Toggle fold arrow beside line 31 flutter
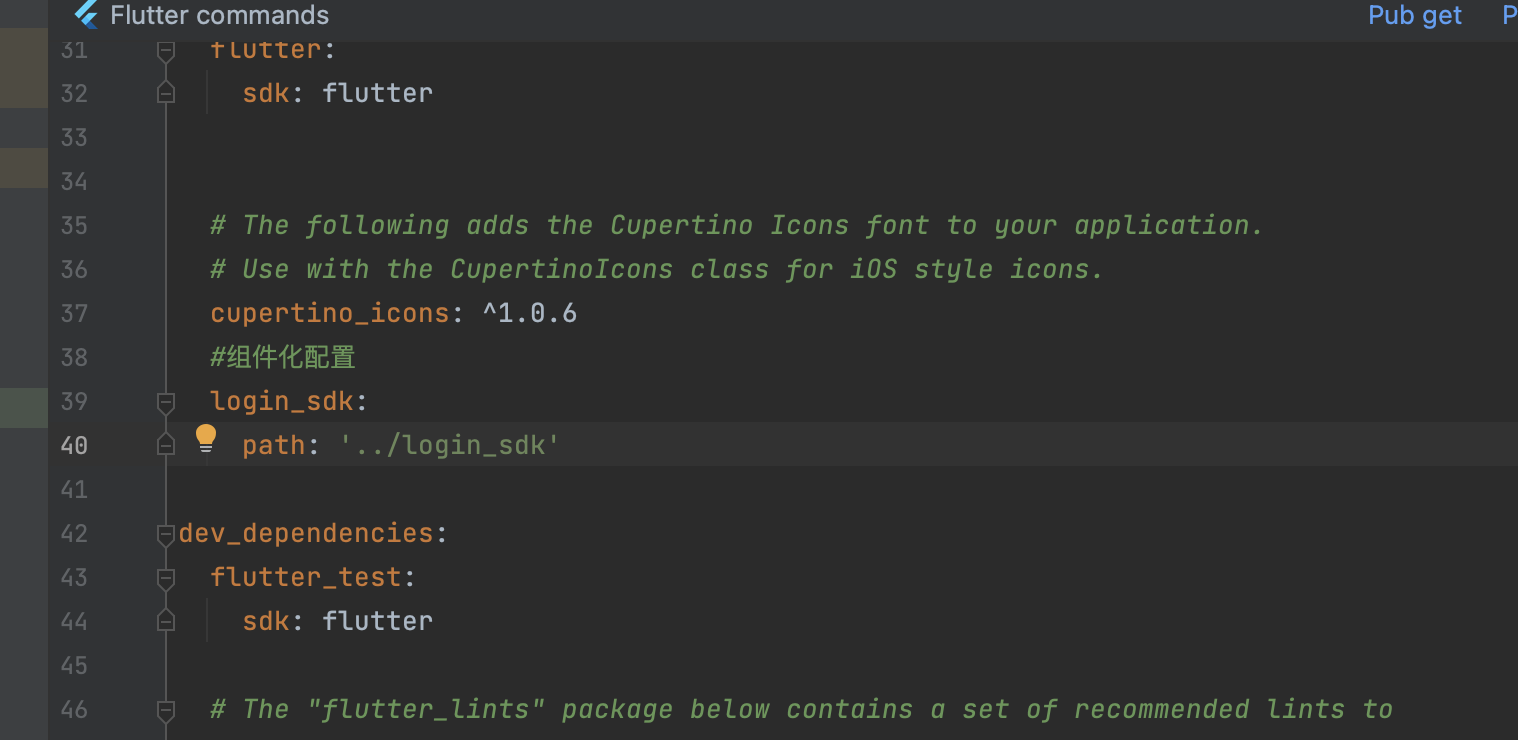The image size is (1518, 740). [166, 50]
